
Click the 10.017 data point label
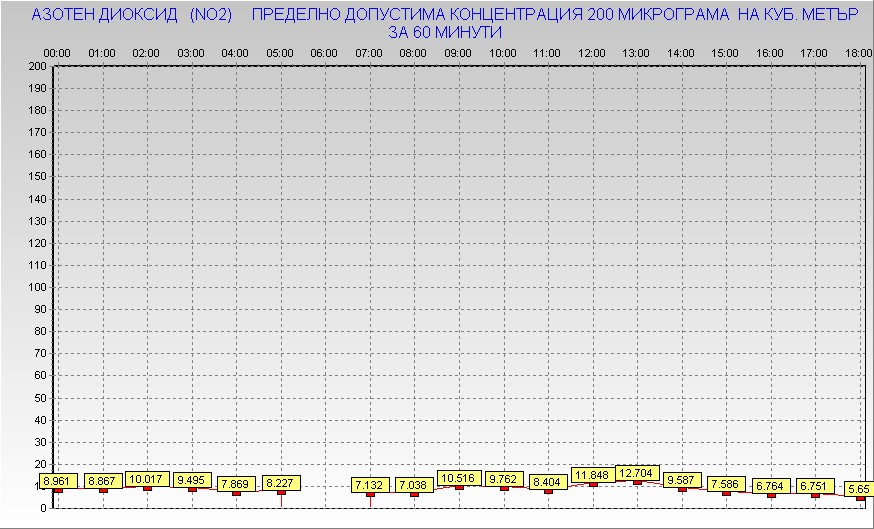coord(147,479)
